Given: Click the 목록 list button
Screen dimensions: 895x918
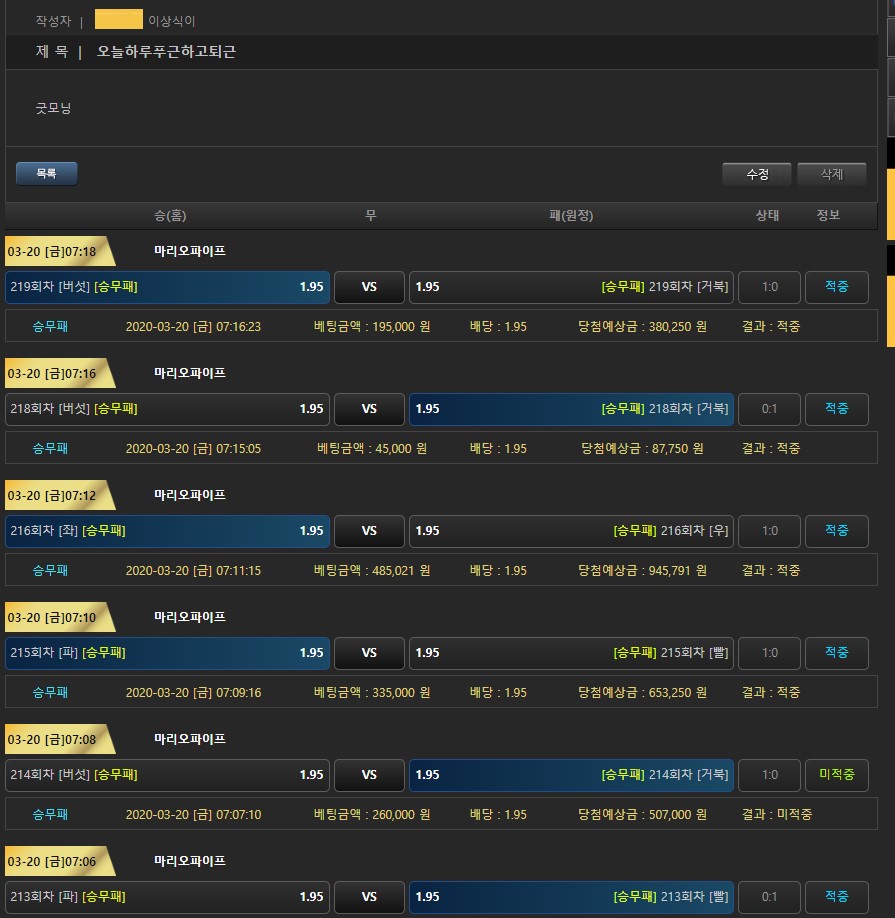Looking at the screenshot, I should tap(46, 173).
